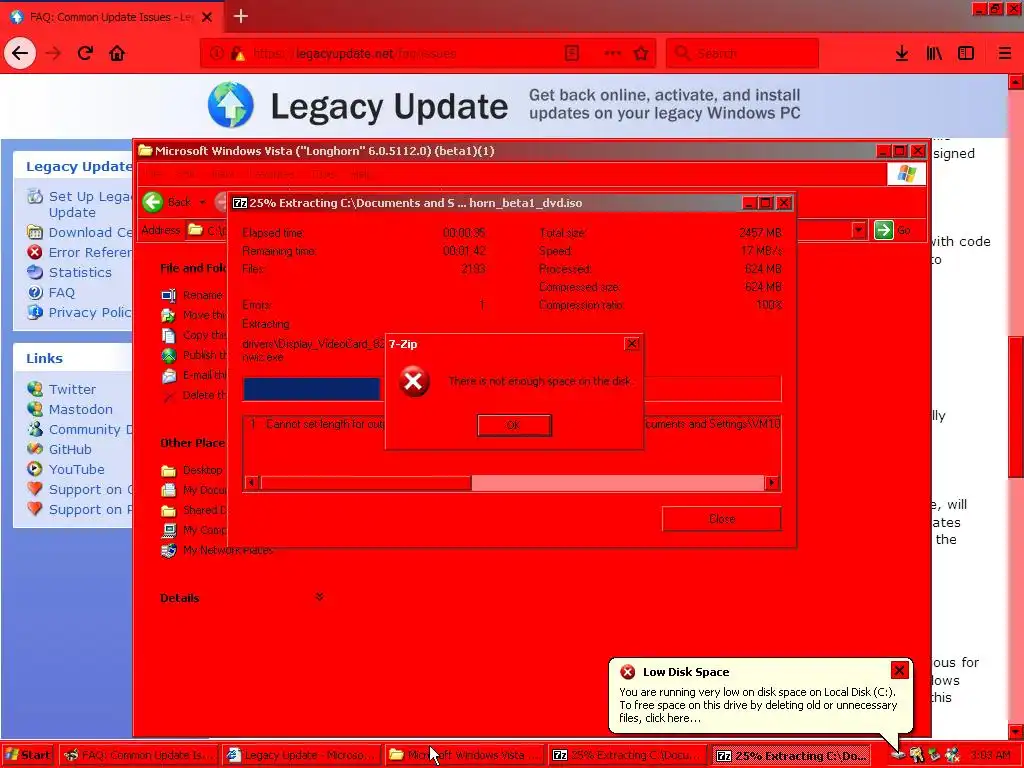This screenshot has width=1024, height=768.
Task: Open the Explorer address bar dropdown
Action: coord(859,230)
